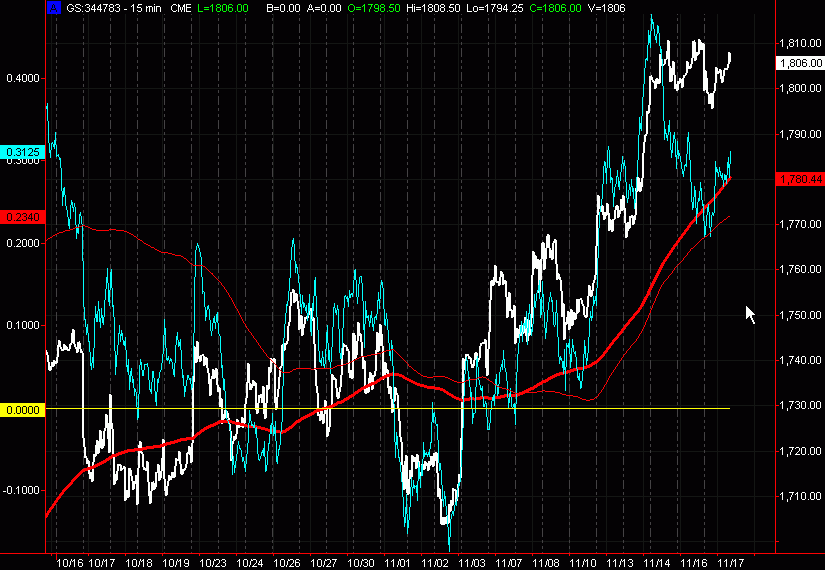Click the B=0.00 bid value
Image resolution: width=825 pixels, height=570 pixels.
coord(283,8)
